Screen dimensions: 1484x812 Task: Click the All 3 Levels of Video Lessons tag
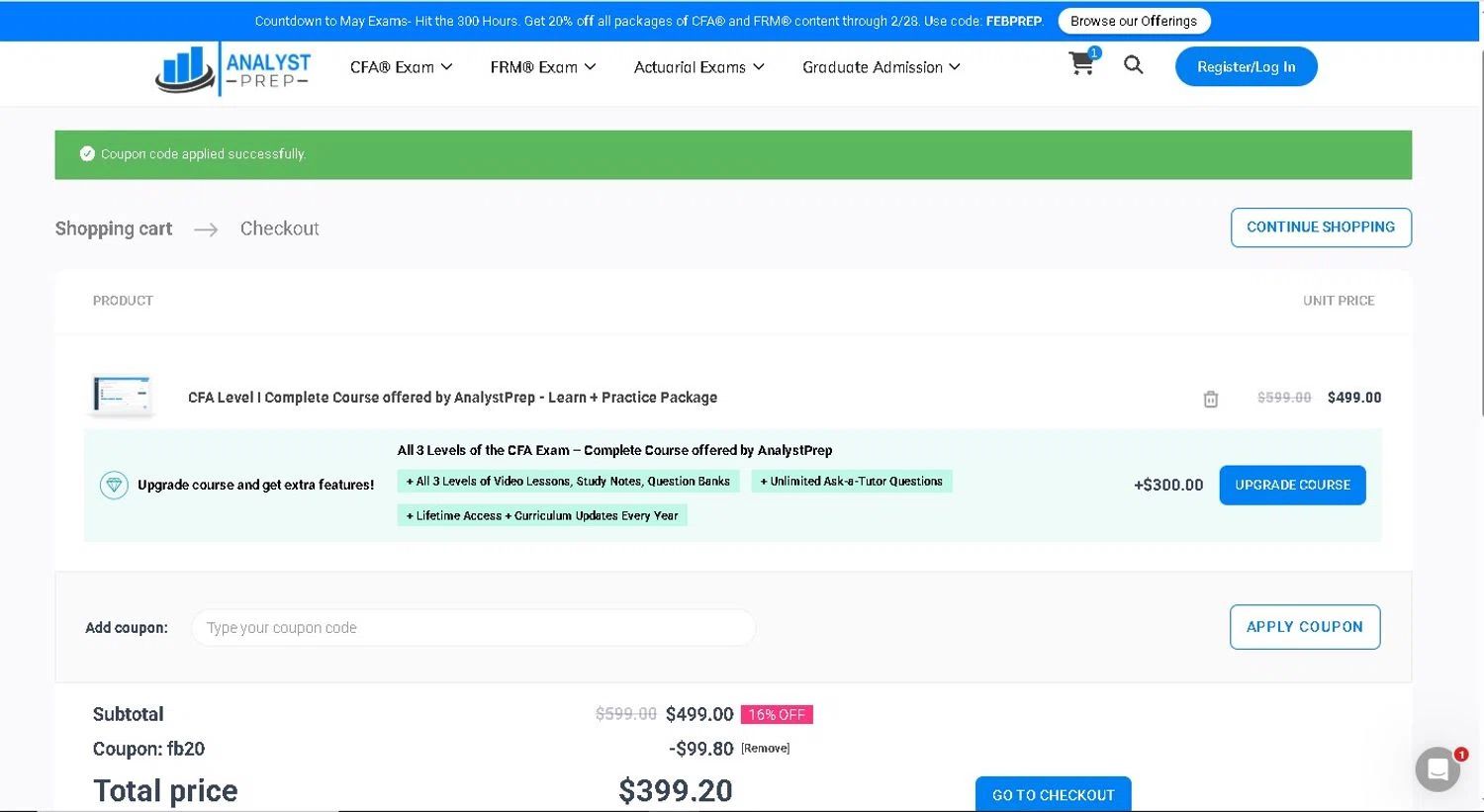pos(568,482)
